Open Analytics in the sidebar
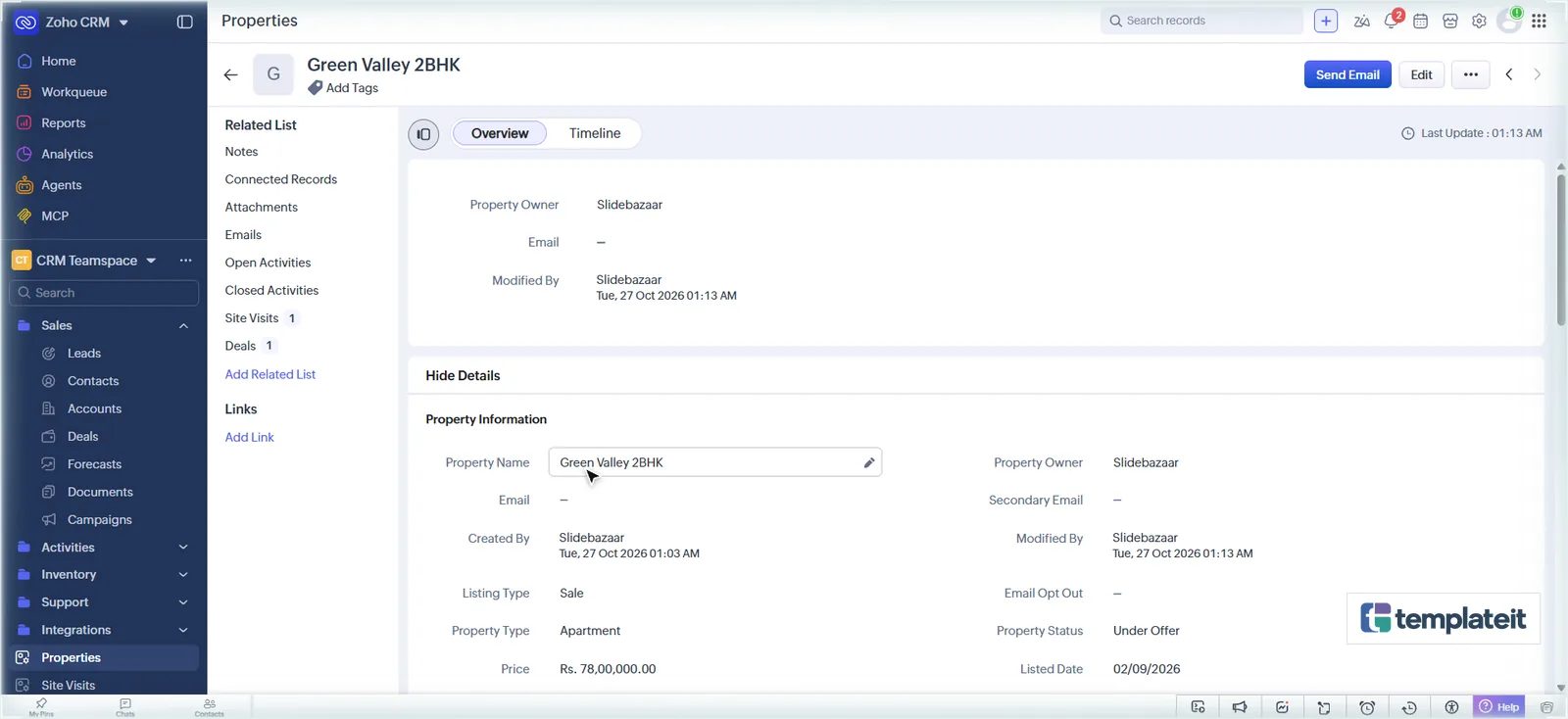 tap(67, 154)
